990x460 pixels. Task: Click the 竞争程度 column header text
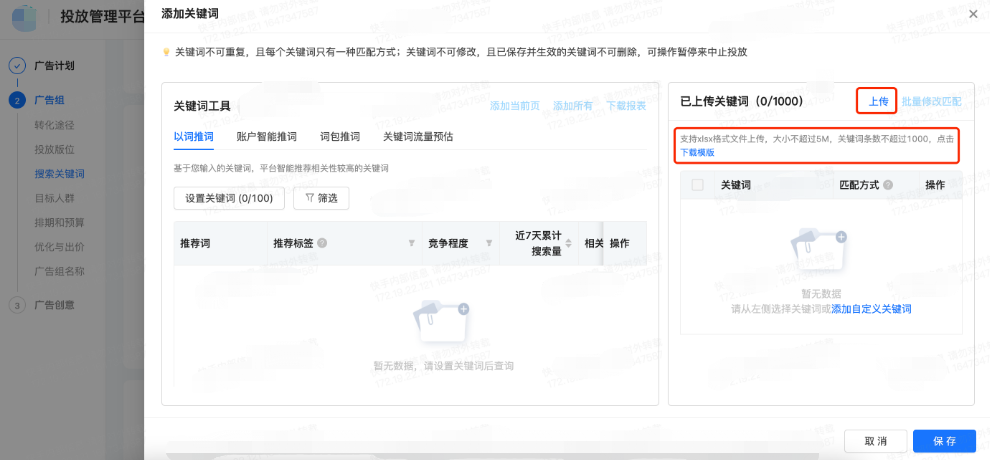(448, 244)
